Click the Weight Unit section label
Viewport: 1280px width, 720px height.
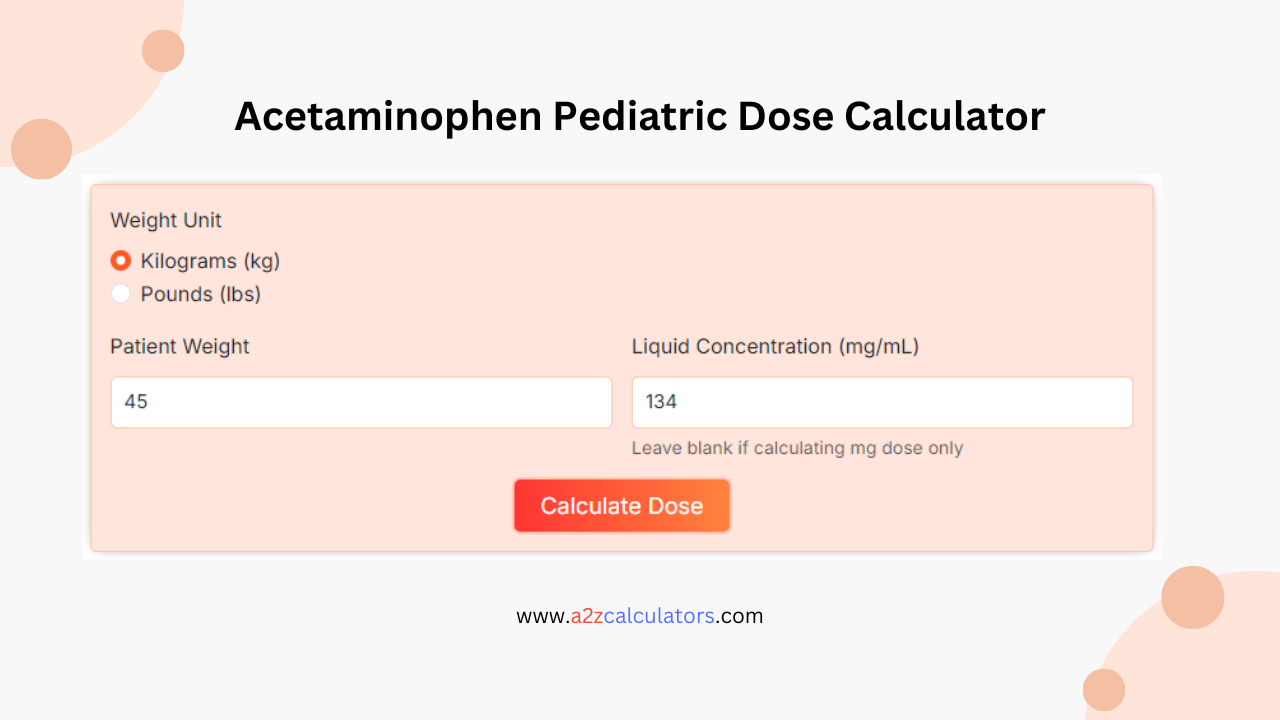[x=166, y=220]
